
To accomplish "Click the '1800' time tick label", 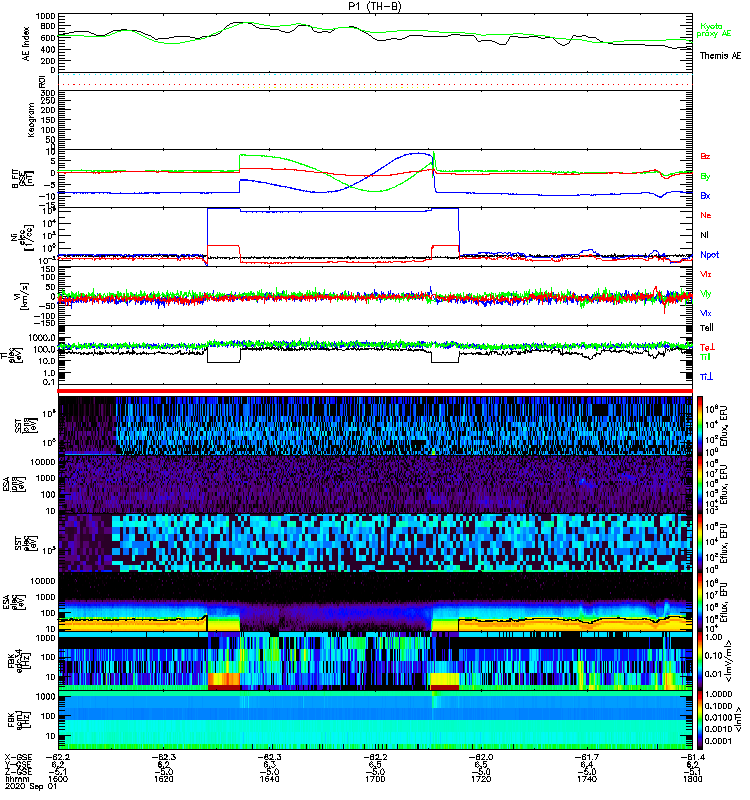I will [692, 779].
